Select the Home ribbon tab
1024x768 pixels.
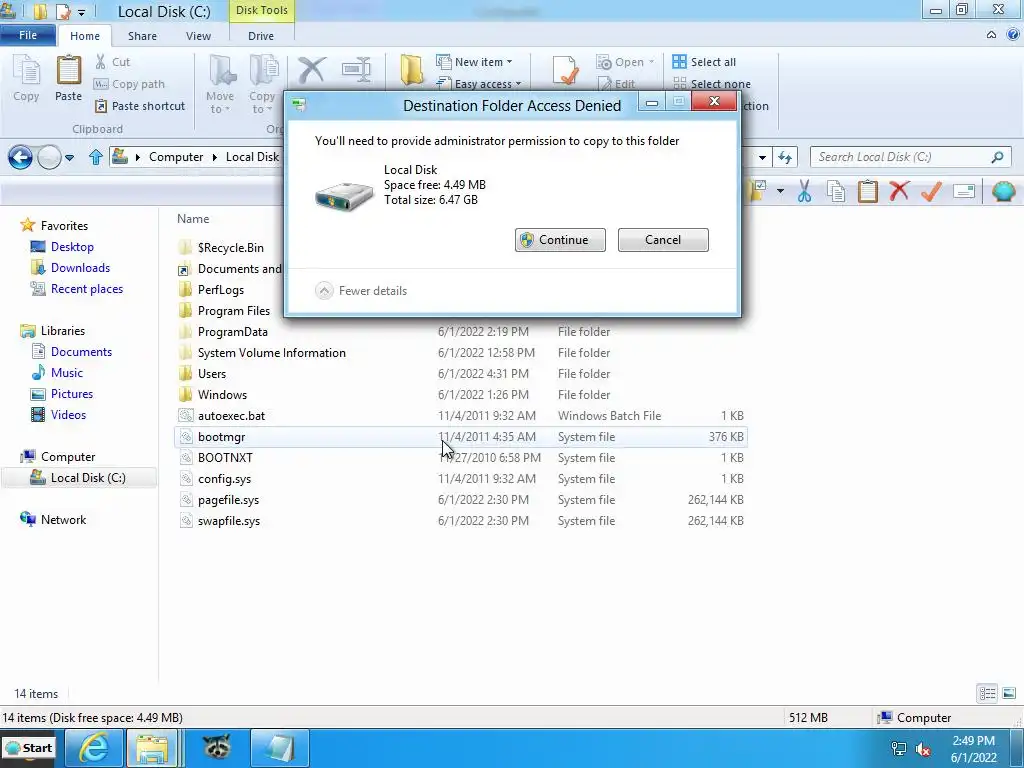[85, 36]
